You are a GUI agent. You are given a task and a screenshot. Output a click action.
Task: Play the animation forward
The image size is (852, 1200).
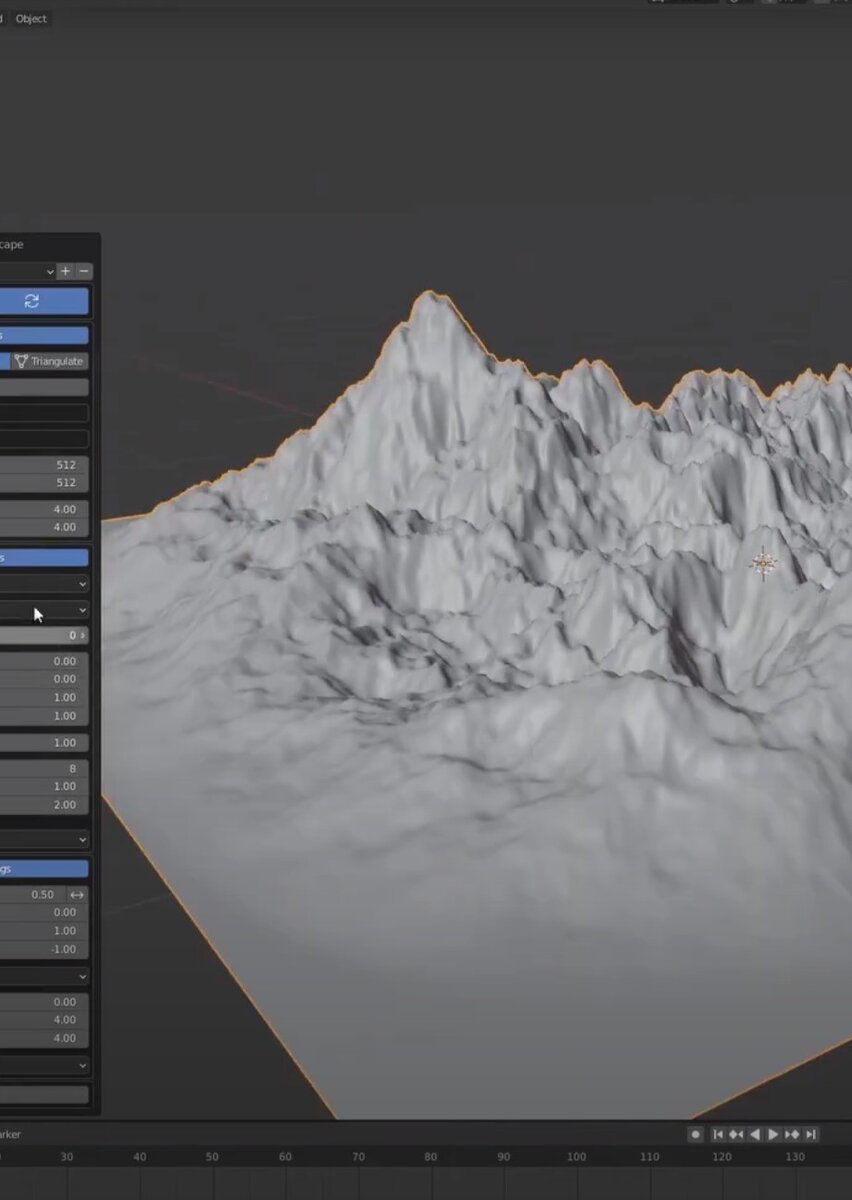point(773,1134)
